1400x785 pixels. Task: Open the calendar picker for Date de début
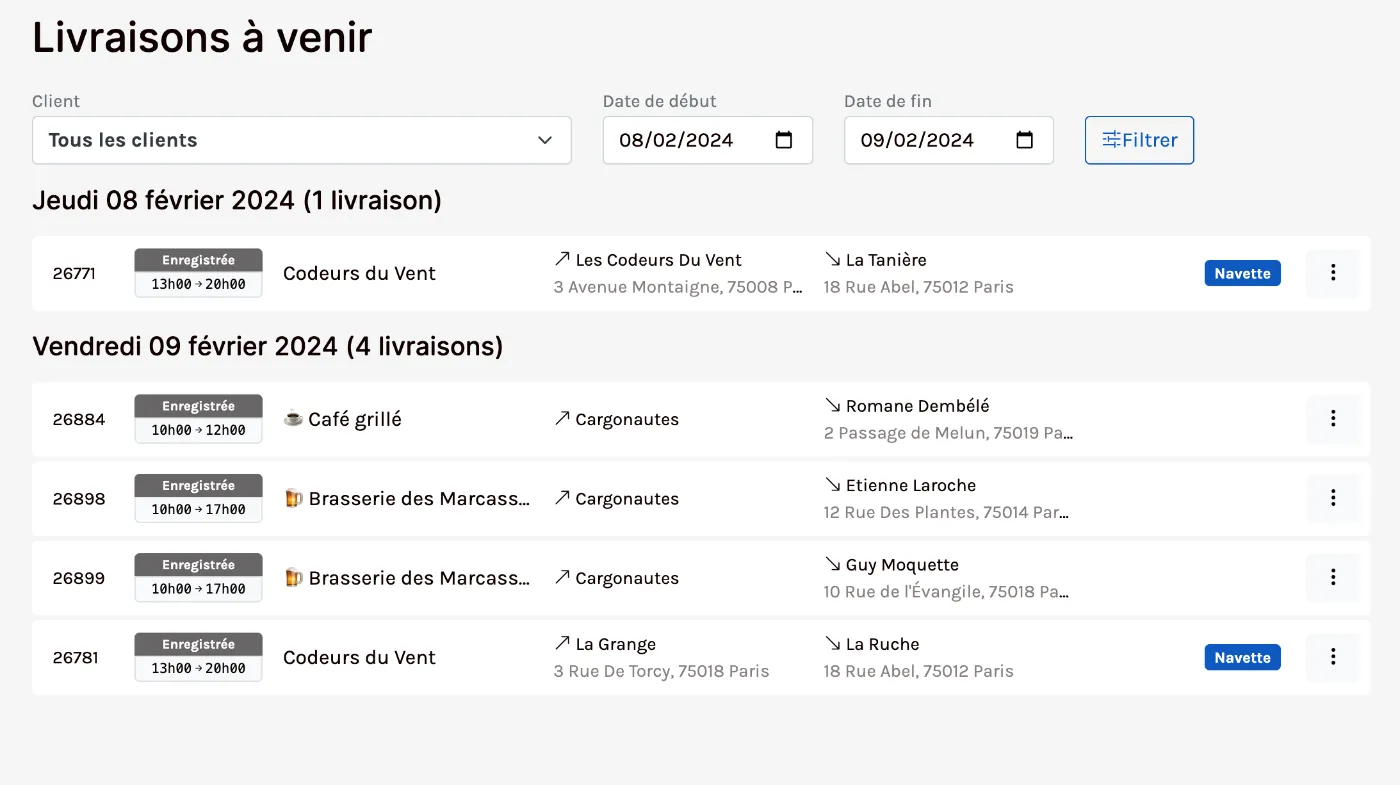click(784, 140)
